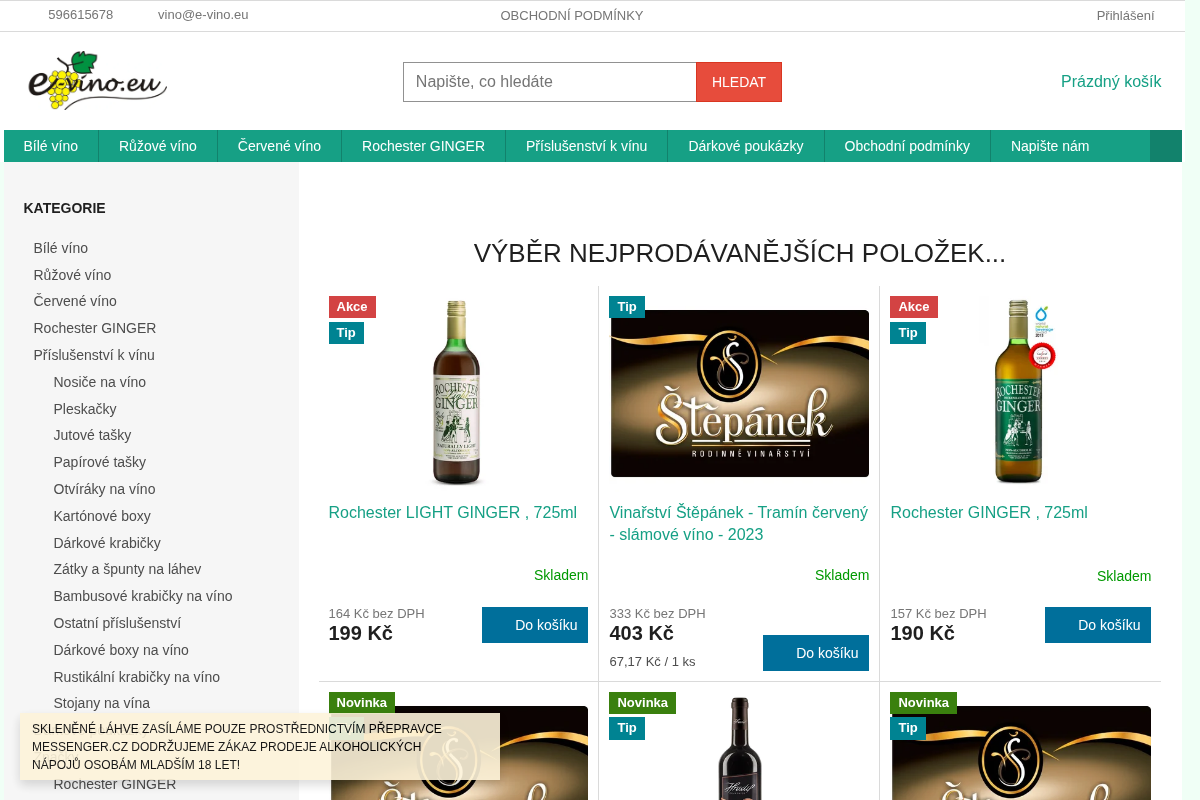
Task: Click the red HLEDAT search button
Action: pos(739,82)
